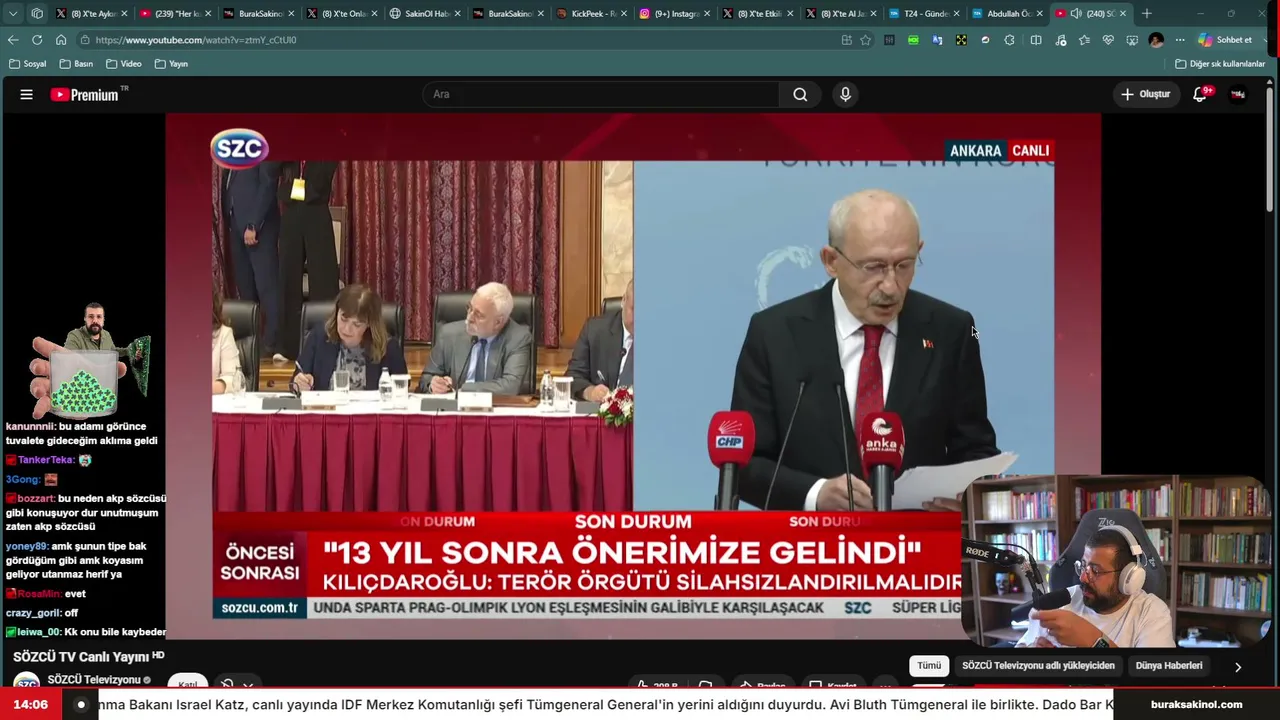Image resolution: width=1280 pixels, height=720 pixels.
Task: Switch to the "Her iş" YouTube tab
Action: click(175, 13)
